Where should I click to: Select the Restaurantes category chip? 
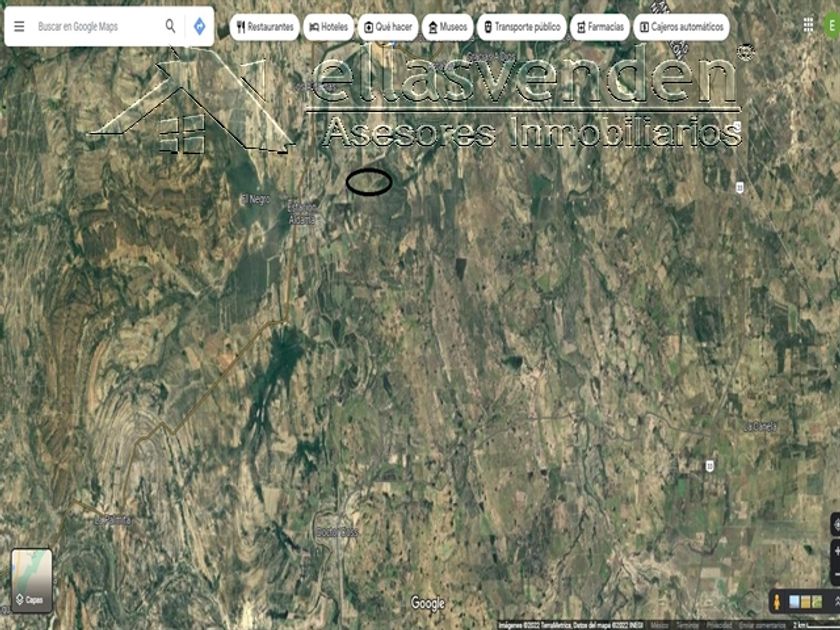[265, 27]
